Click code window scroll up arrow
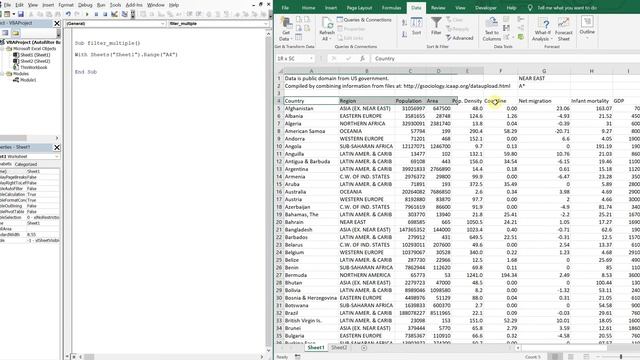The height and width of the screenshot is (360, 640). 269,33
